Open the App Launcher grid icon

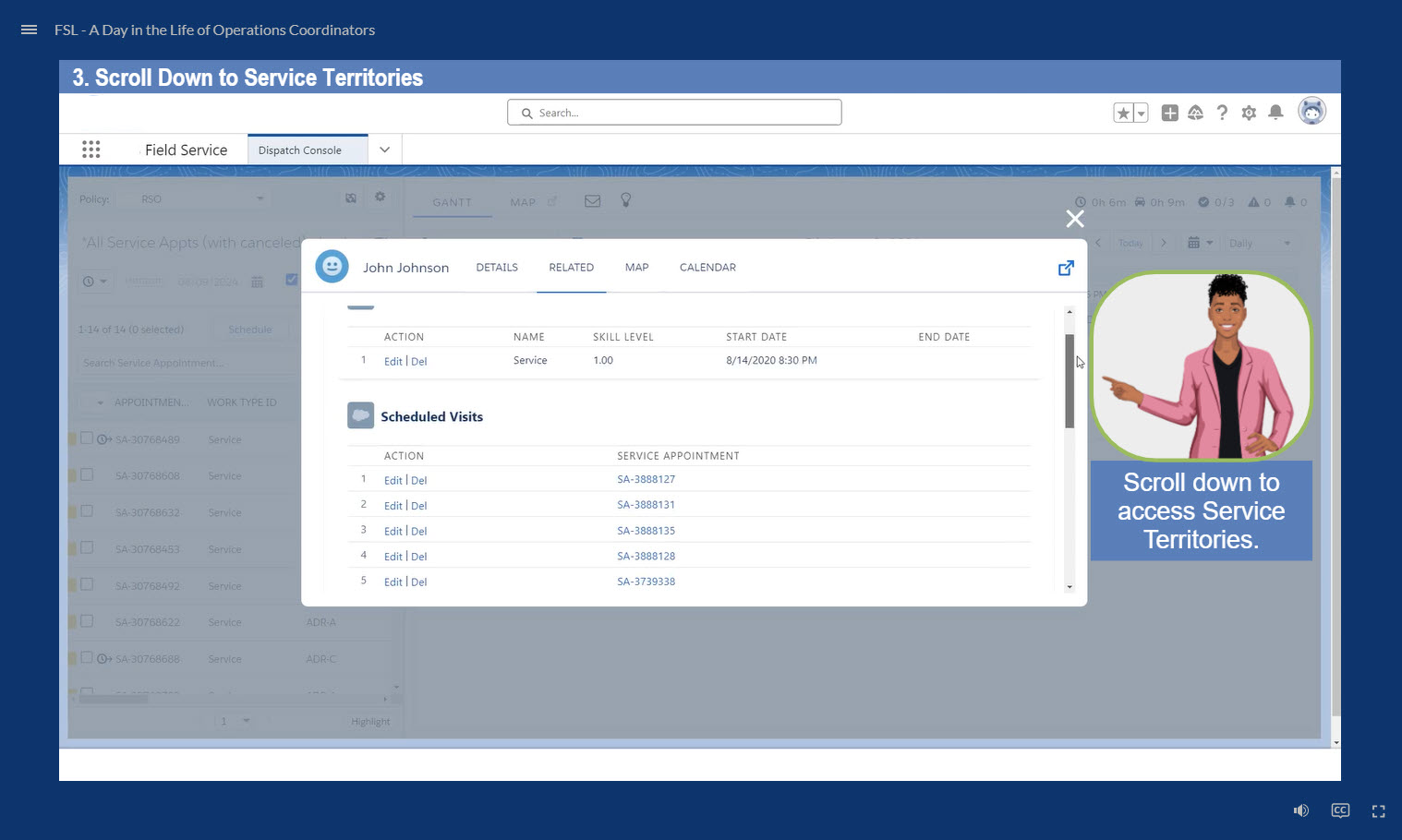(x=91, y=149)
